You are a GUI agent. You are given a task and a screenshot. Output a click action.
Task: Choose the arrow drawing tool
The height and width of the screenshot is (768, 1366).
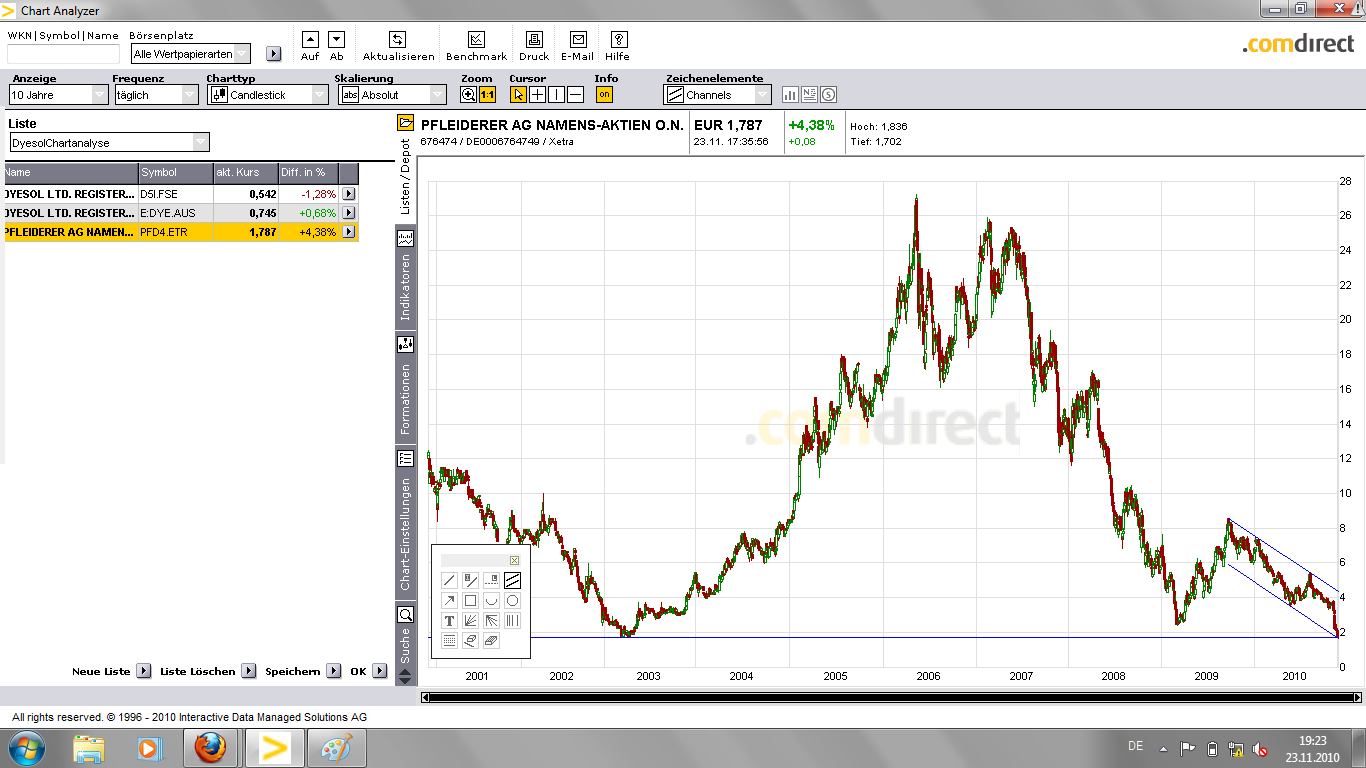[449, 600]
